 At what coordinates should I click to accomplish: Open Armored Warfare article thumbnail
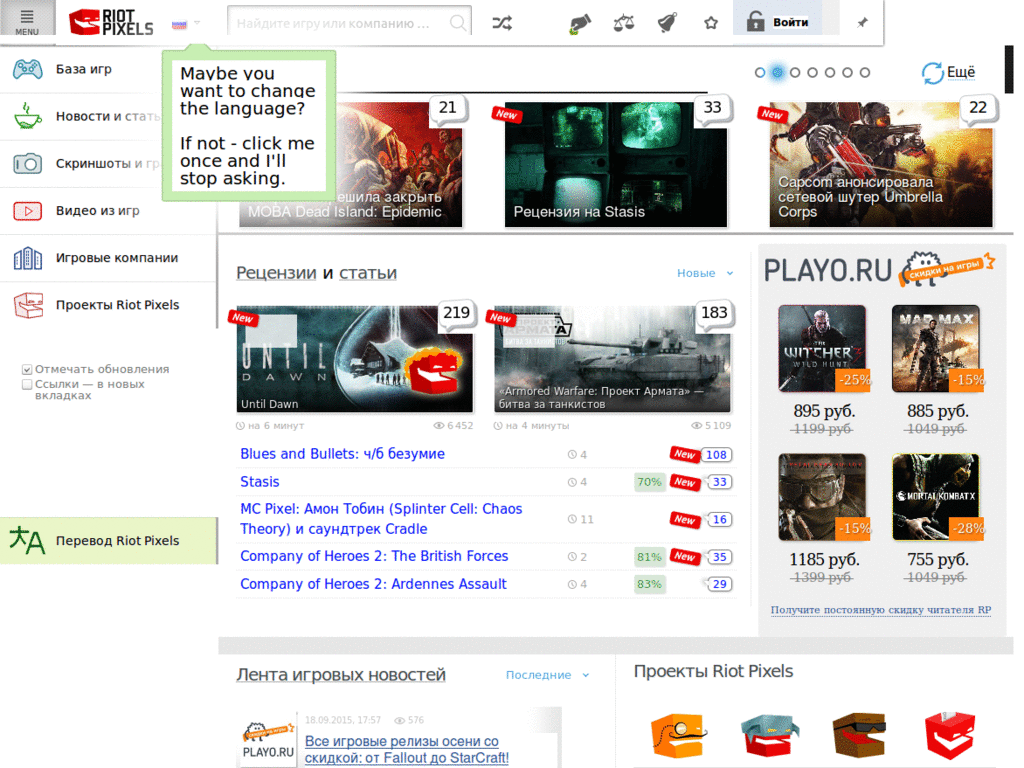point(613,359)
